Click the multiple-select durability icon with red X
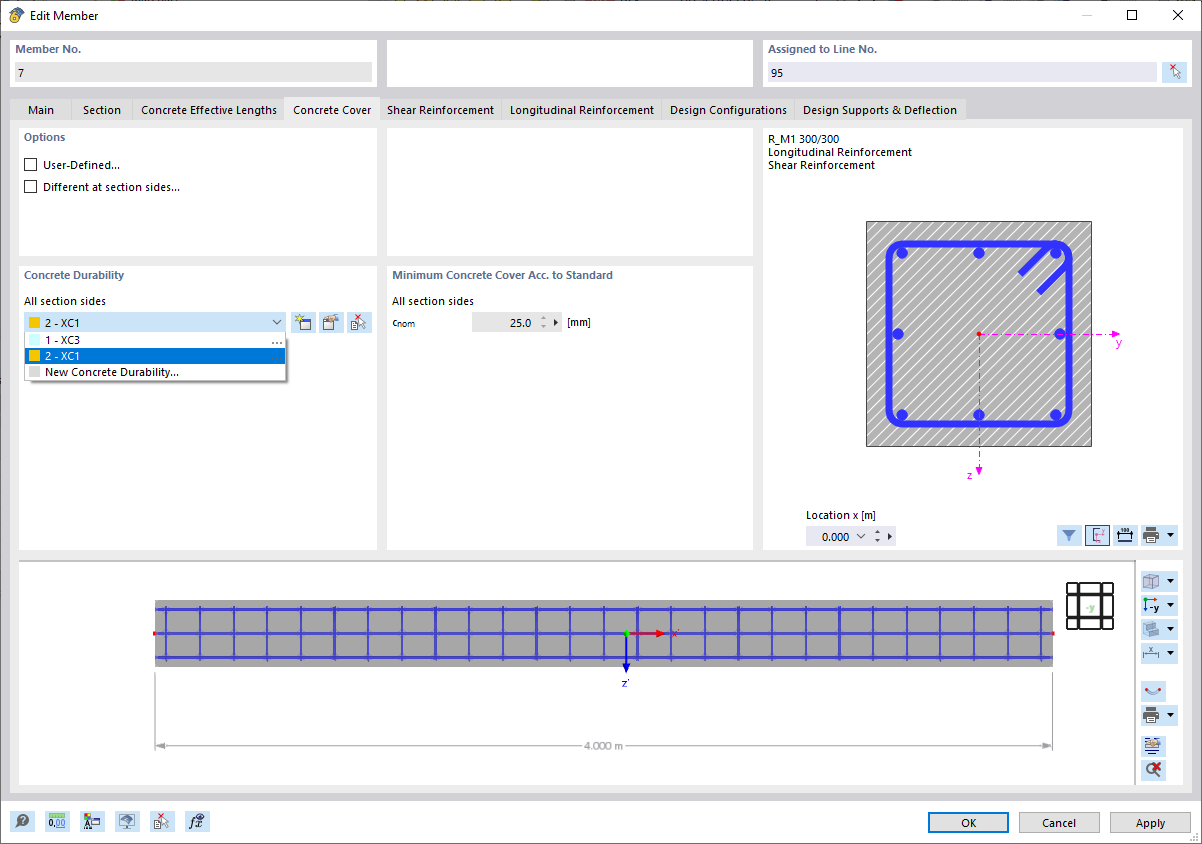1202x844 pixels. (x=359, y=322)
